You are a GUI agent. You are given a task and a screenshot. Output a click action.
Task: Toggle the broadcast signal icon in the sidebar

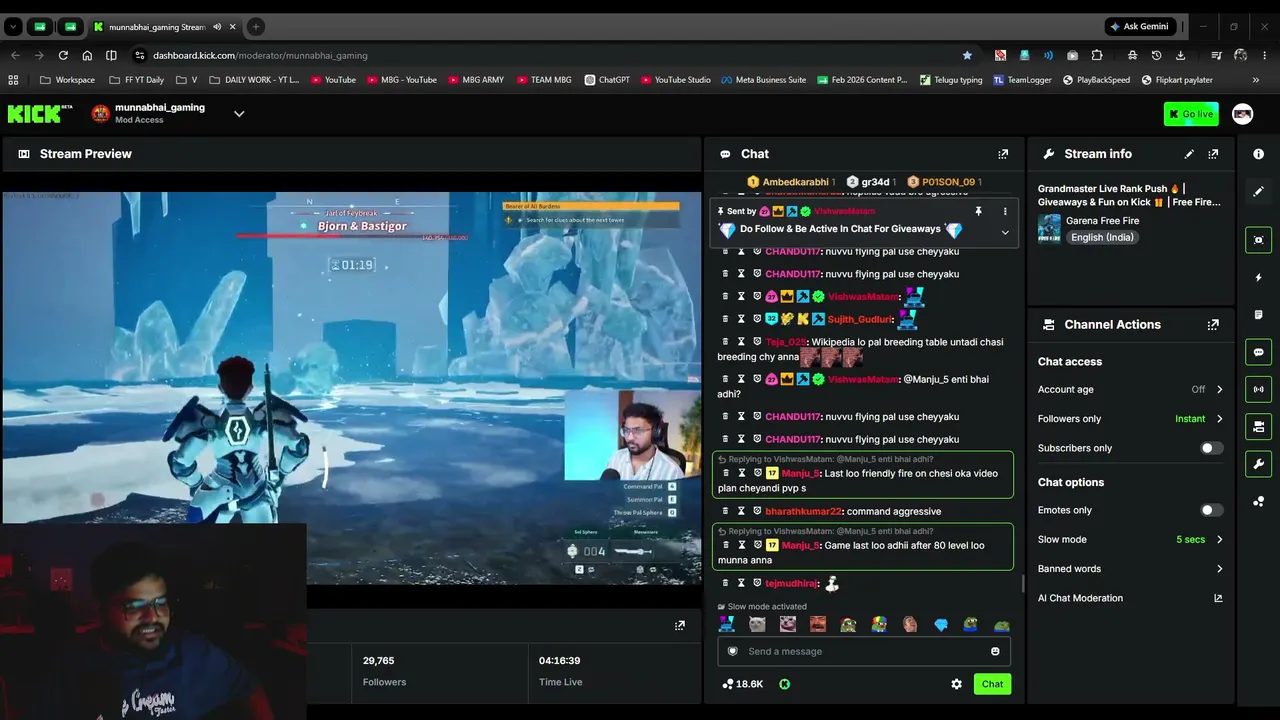(1258, 389)
